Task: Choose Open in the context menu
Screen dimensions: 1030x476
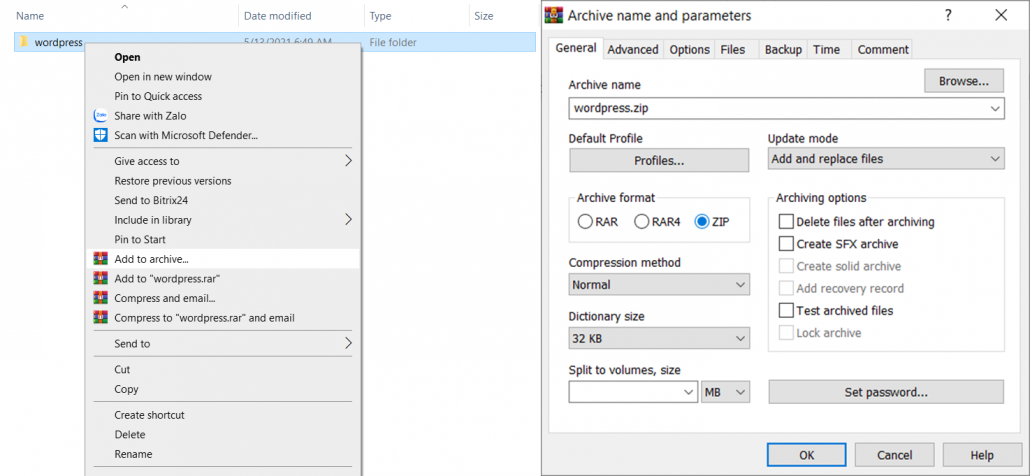Action: coord(223,57)
